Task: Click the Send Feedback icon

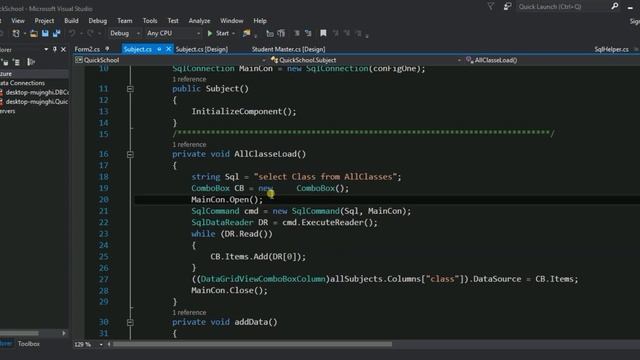Action: [507, 7]
